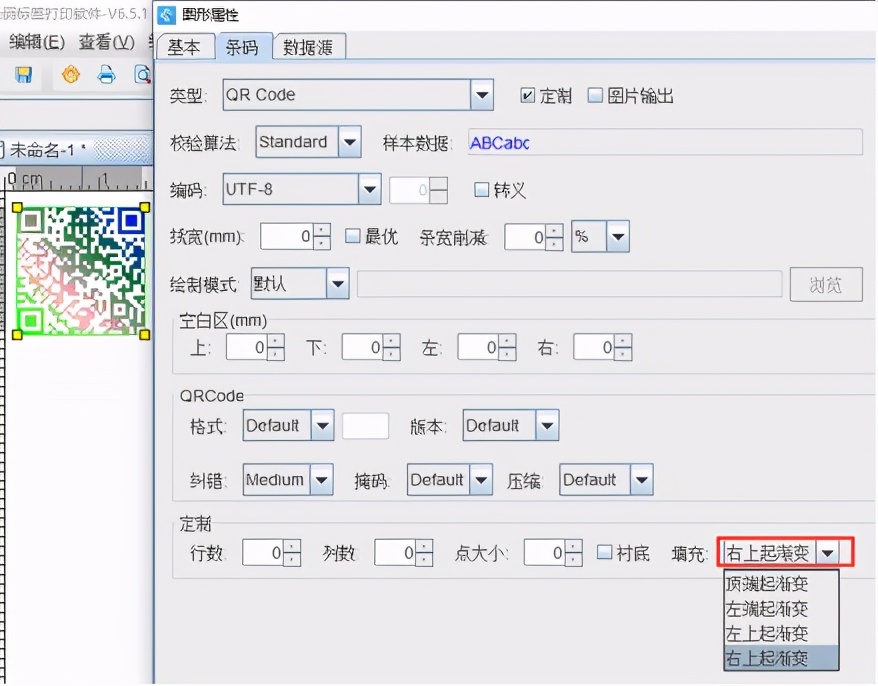Click the 空白区 上 margin field

[x=246, y=348]
